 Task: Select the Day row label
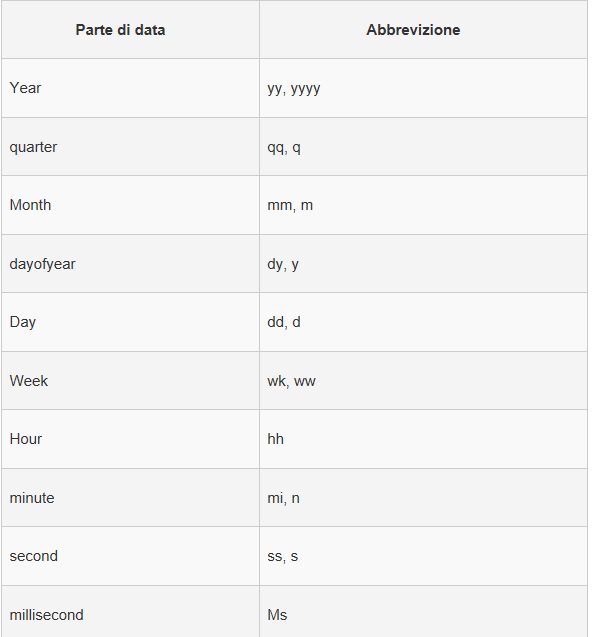pos(23,322)
